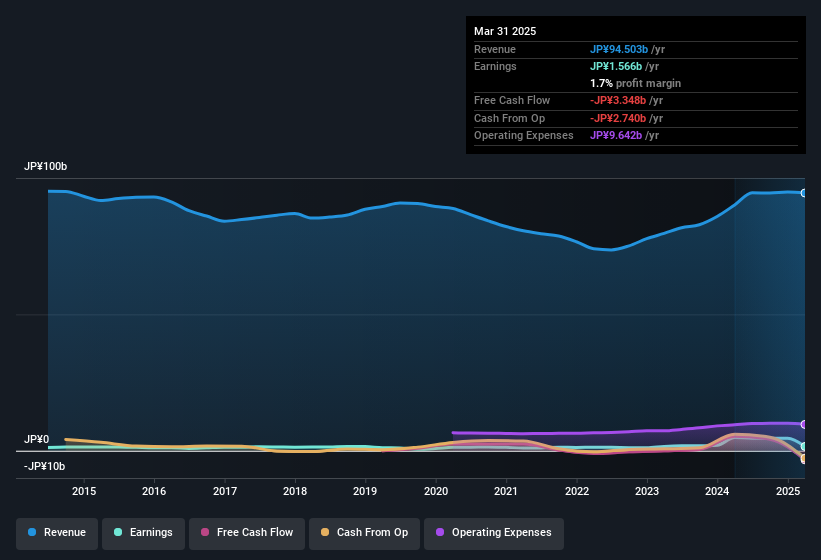The width and height of the screenshot is (821, 560).
Task: Click the Cash From Op endpoint marker
Action: [803, 459]
